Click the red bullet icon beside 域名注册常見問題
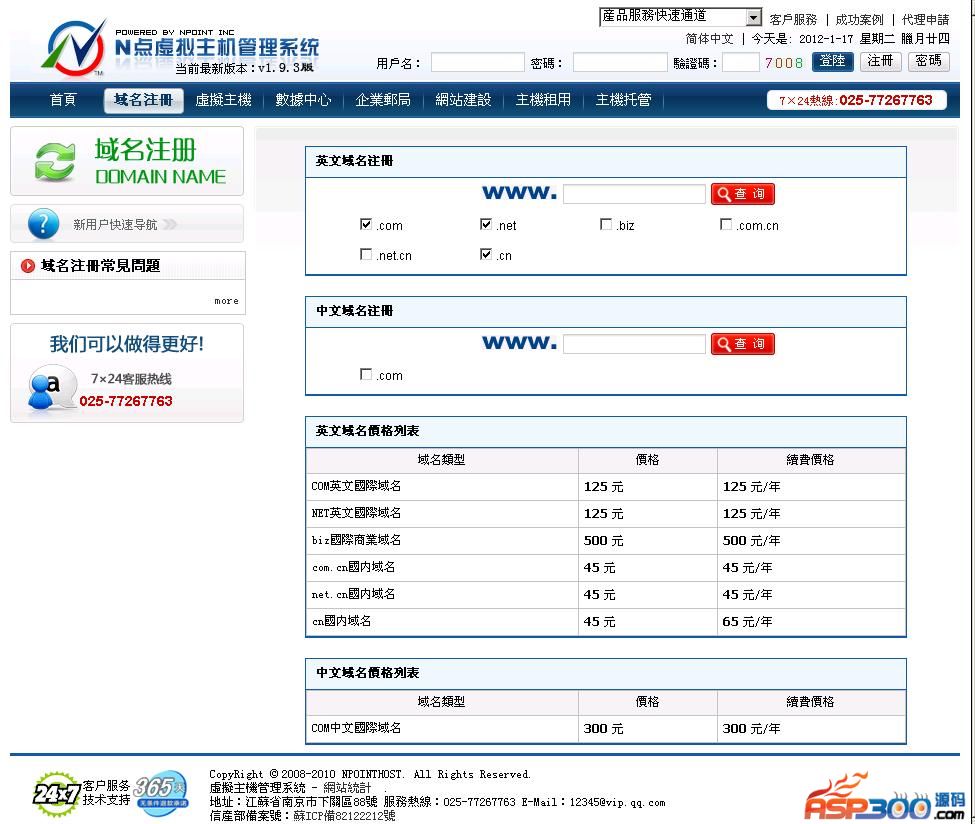The width and height of the screenshot is (975, 824). pyautogui.click(x=27, y=266)
